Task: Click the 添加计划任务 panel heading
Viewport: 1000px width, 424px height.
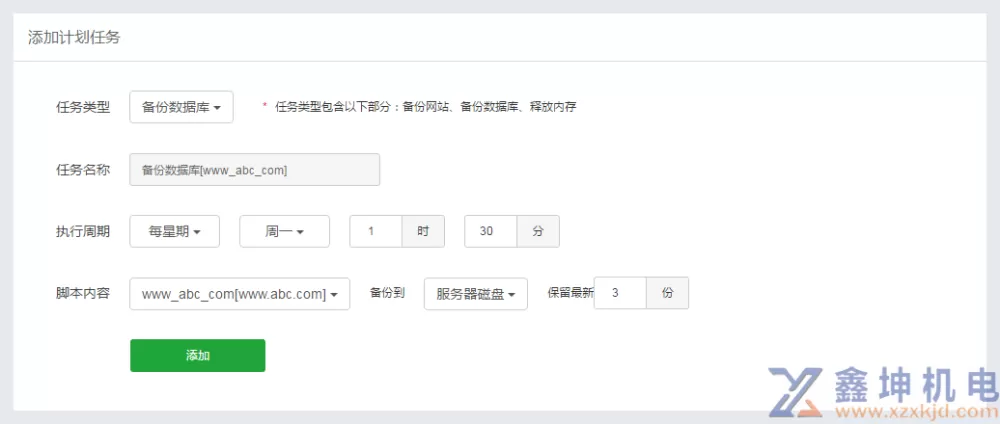Action: [x=74, y=37]
